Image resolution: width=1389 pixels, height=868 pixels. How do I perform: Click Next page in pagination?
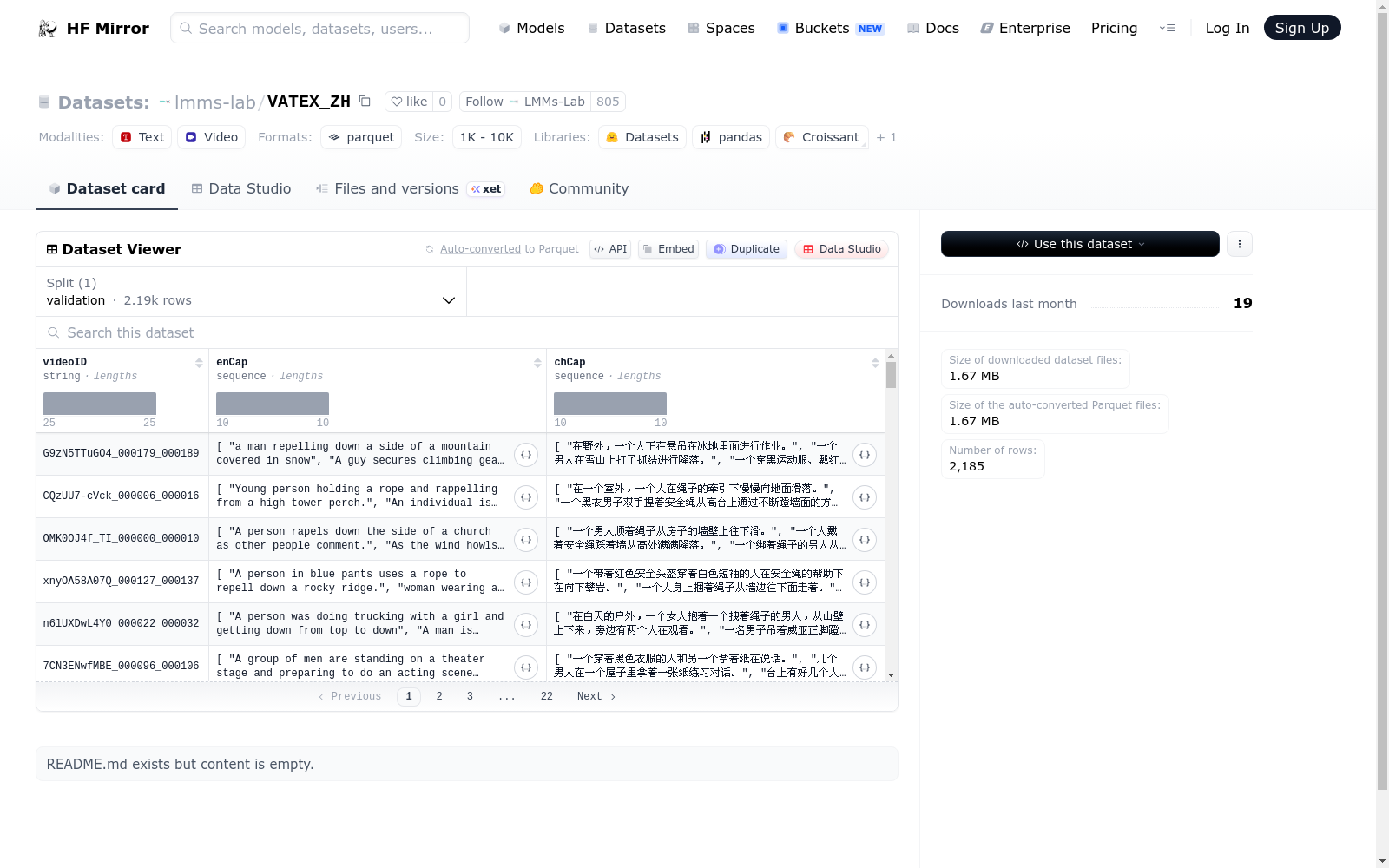click(596, 696)
